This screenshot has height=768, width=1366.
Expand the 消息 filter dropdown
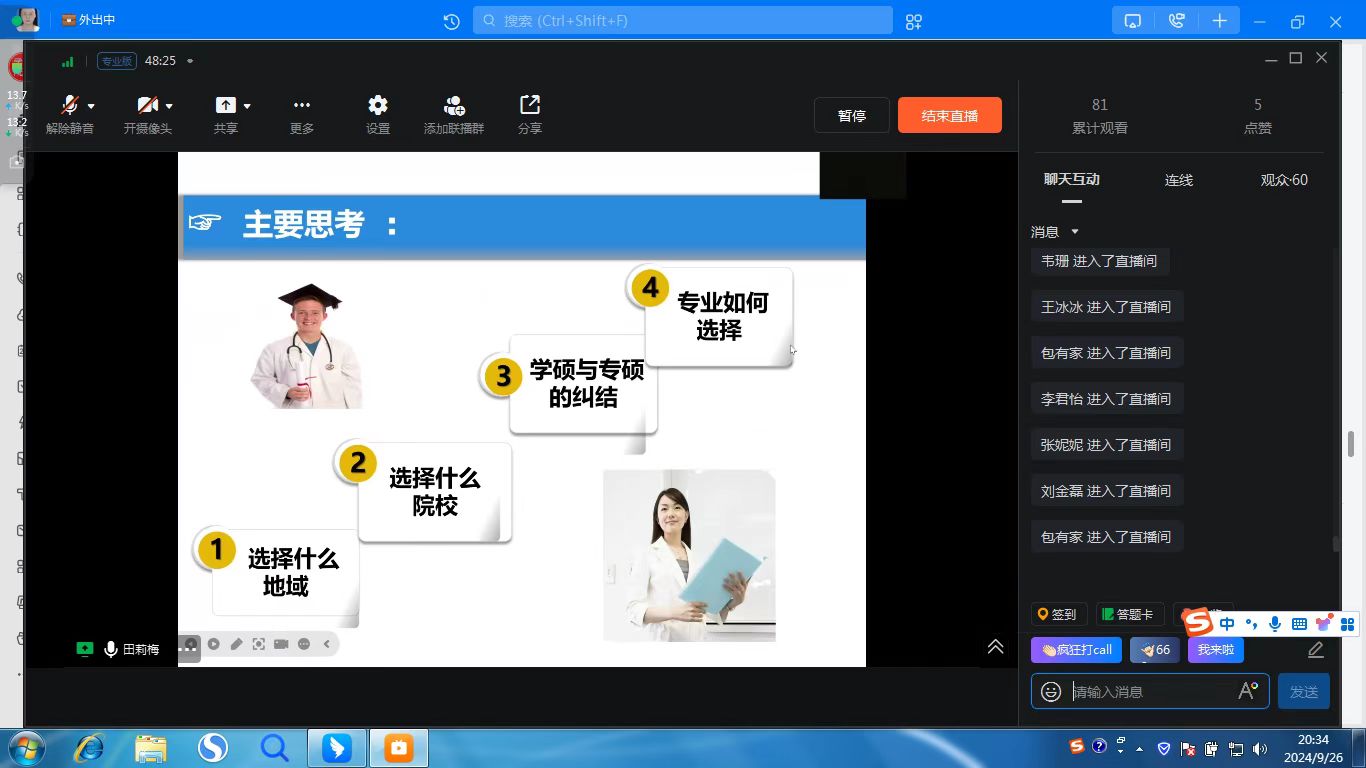[x=1075, y=232]
